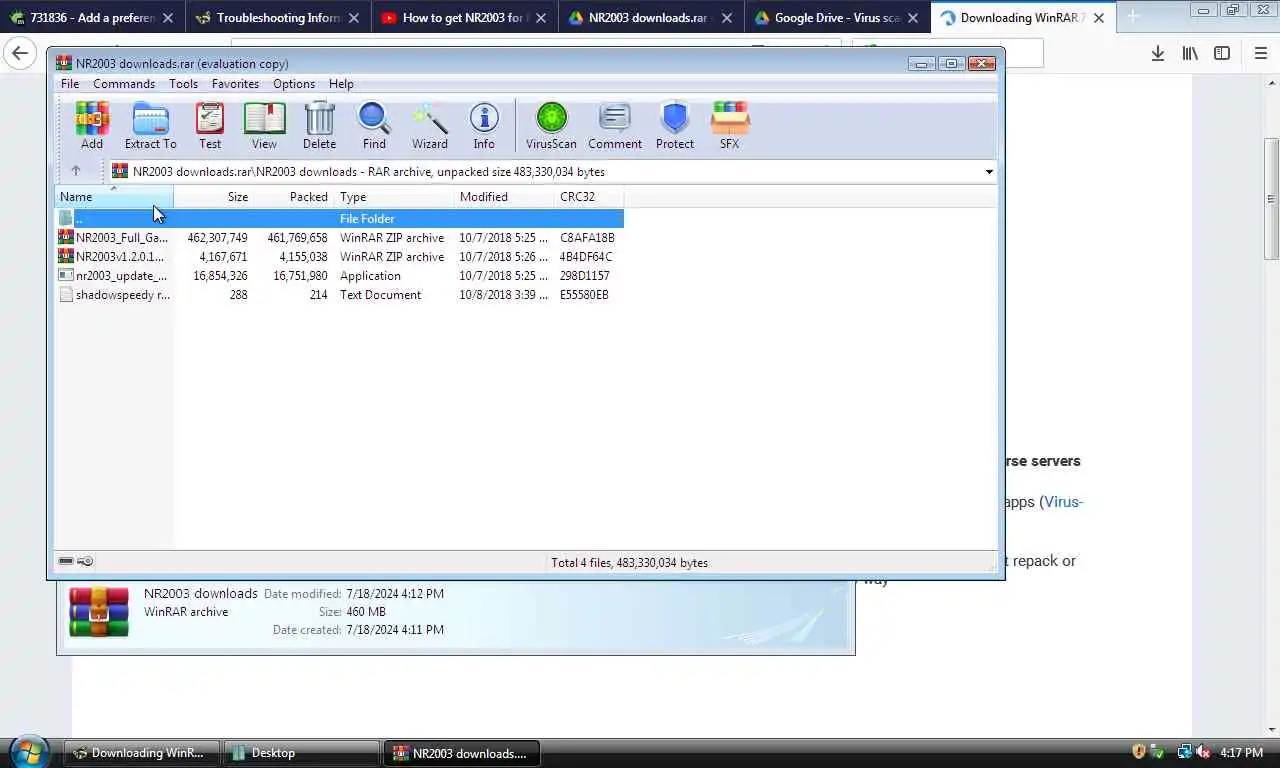Select the nr2003_update_ application file

[340, 276]
